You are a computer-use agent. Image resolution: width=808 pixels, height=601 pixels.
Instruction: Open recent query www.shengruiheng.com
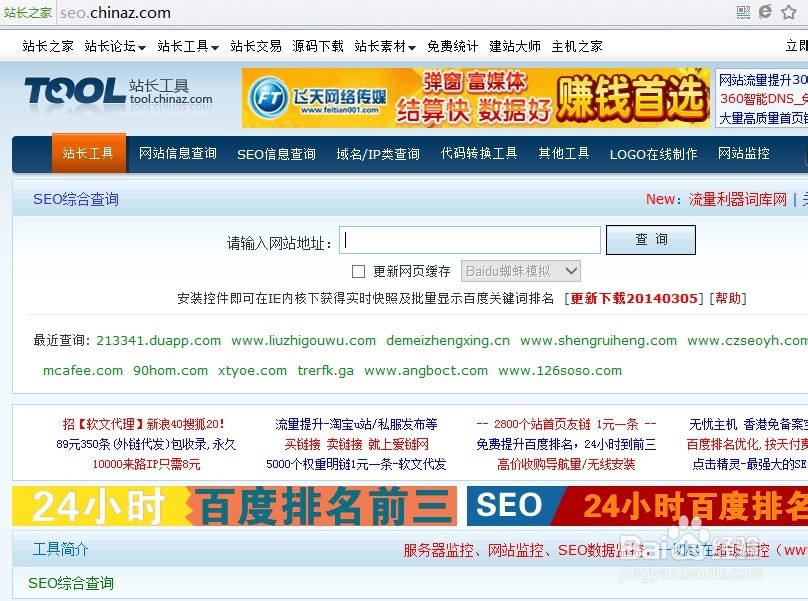tap(598, 341)
